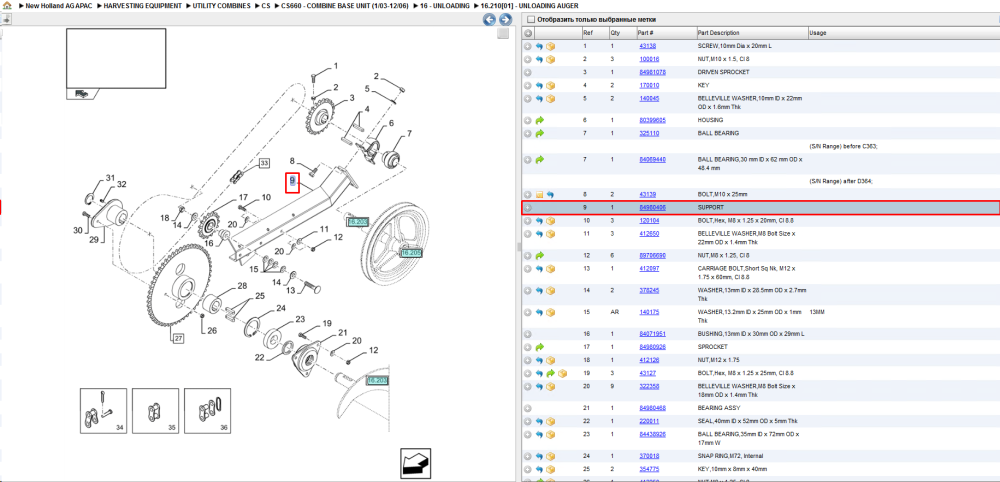Open part number 43138 link
The width and height of the screenshot is (1000, 482).
click(647, 47)
